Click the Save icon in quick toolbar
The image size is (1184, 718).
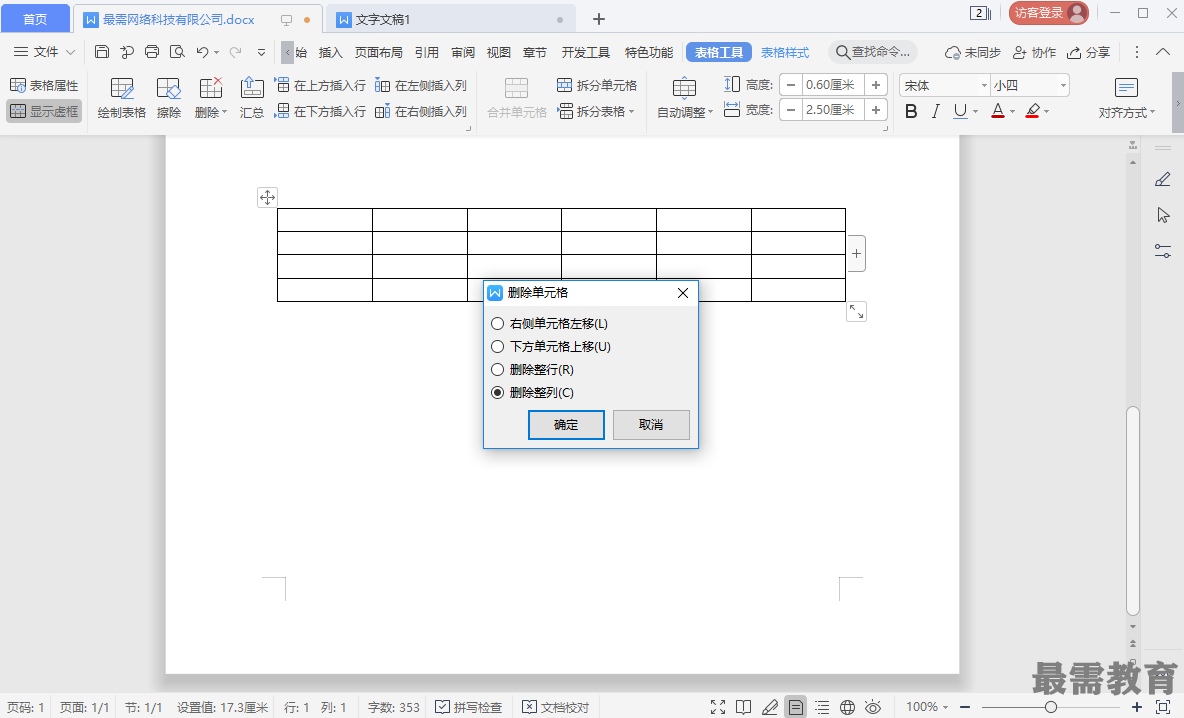pos(102,51)
